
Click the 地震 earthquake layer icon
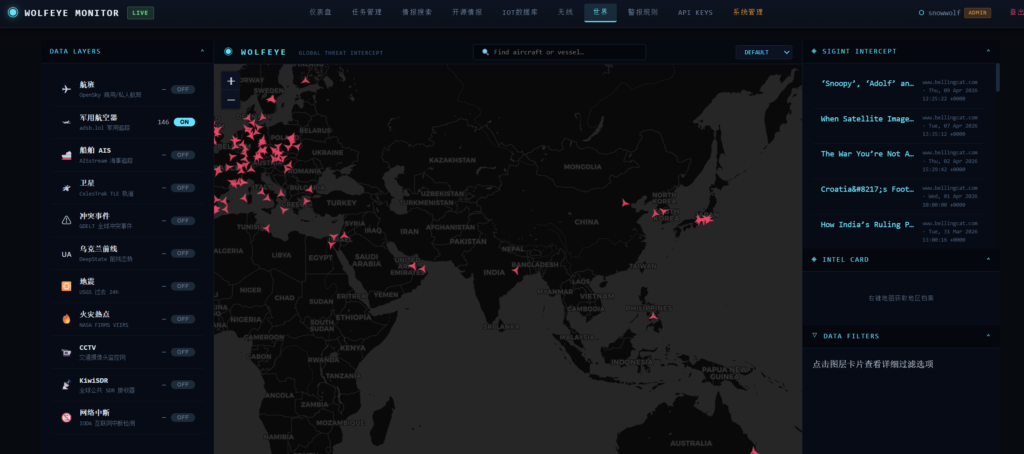coord(66,286)
